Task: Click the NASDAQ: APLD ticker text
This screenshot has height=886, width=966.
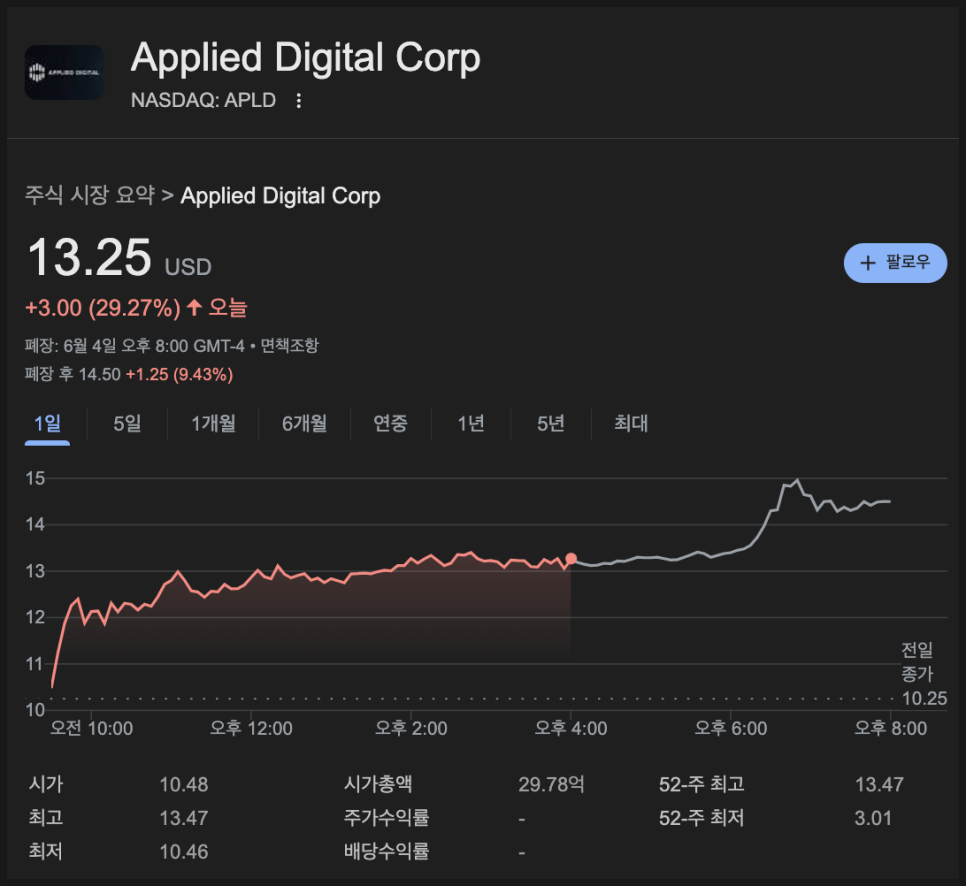Action: [203, 100]
